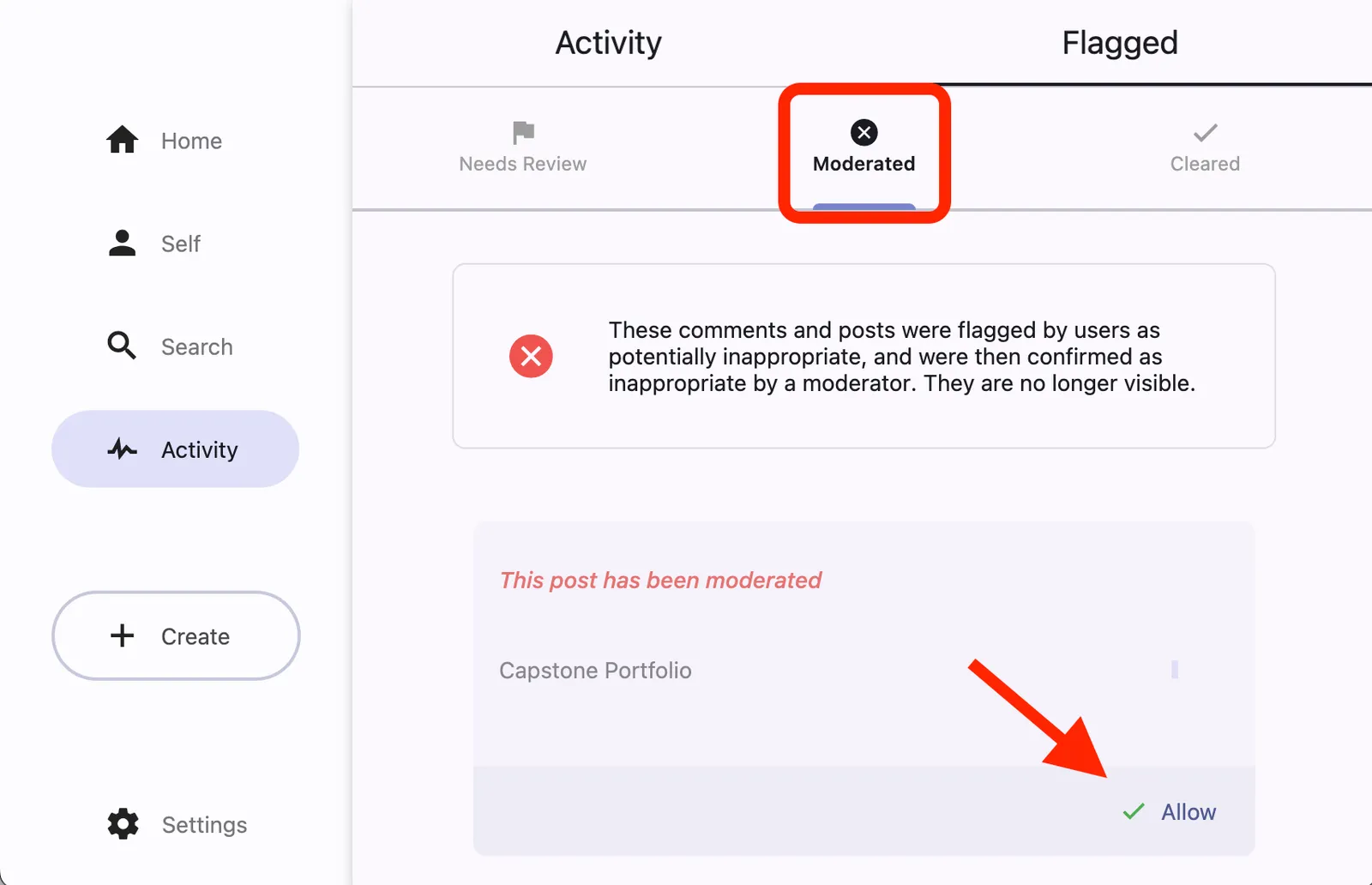Switch to the Cleared tab
Screen dimensions: 1372x885
1204,150
